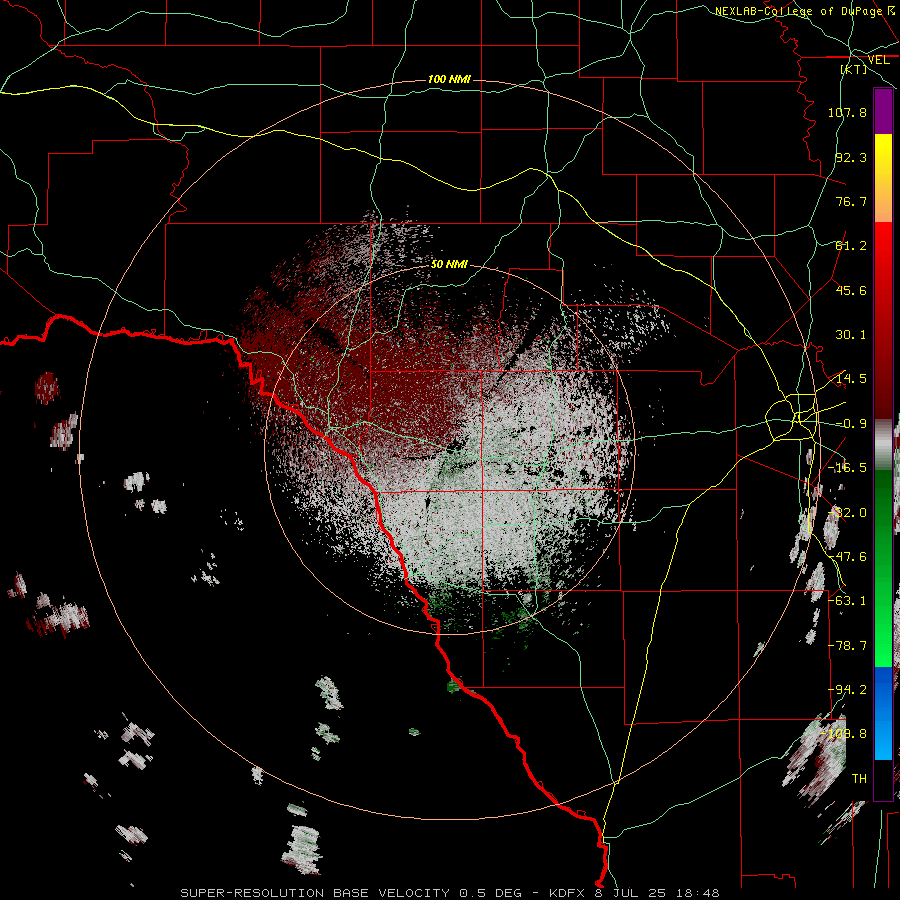Image resolution: width=900 pixels, height=900 pixels.
Task: Click the -0.9 velocity scale value
Action: pyautogui.click(x=851, y=424)
